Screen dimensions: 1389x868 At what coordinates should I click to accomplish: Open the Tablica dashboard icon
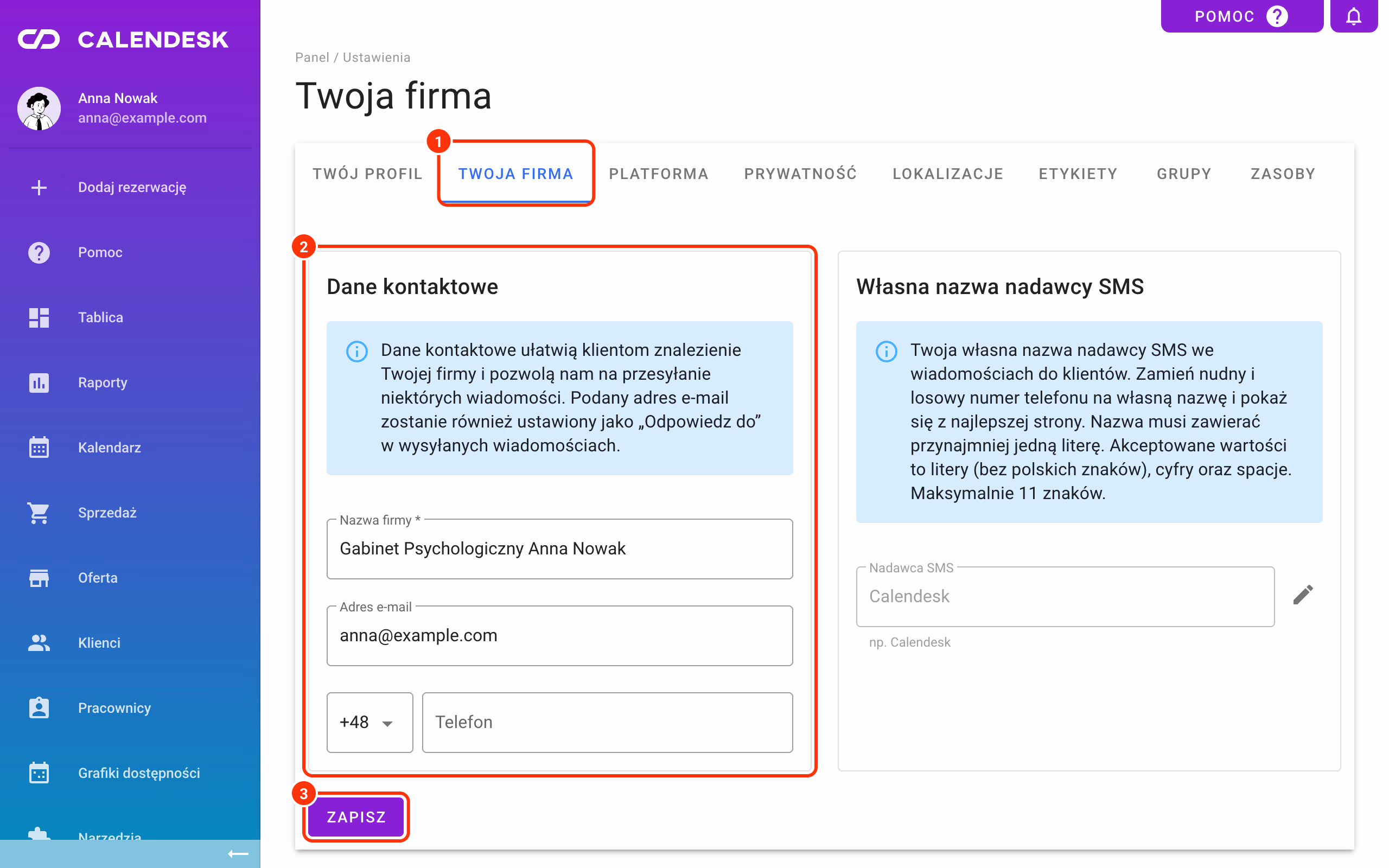point(39,317)
